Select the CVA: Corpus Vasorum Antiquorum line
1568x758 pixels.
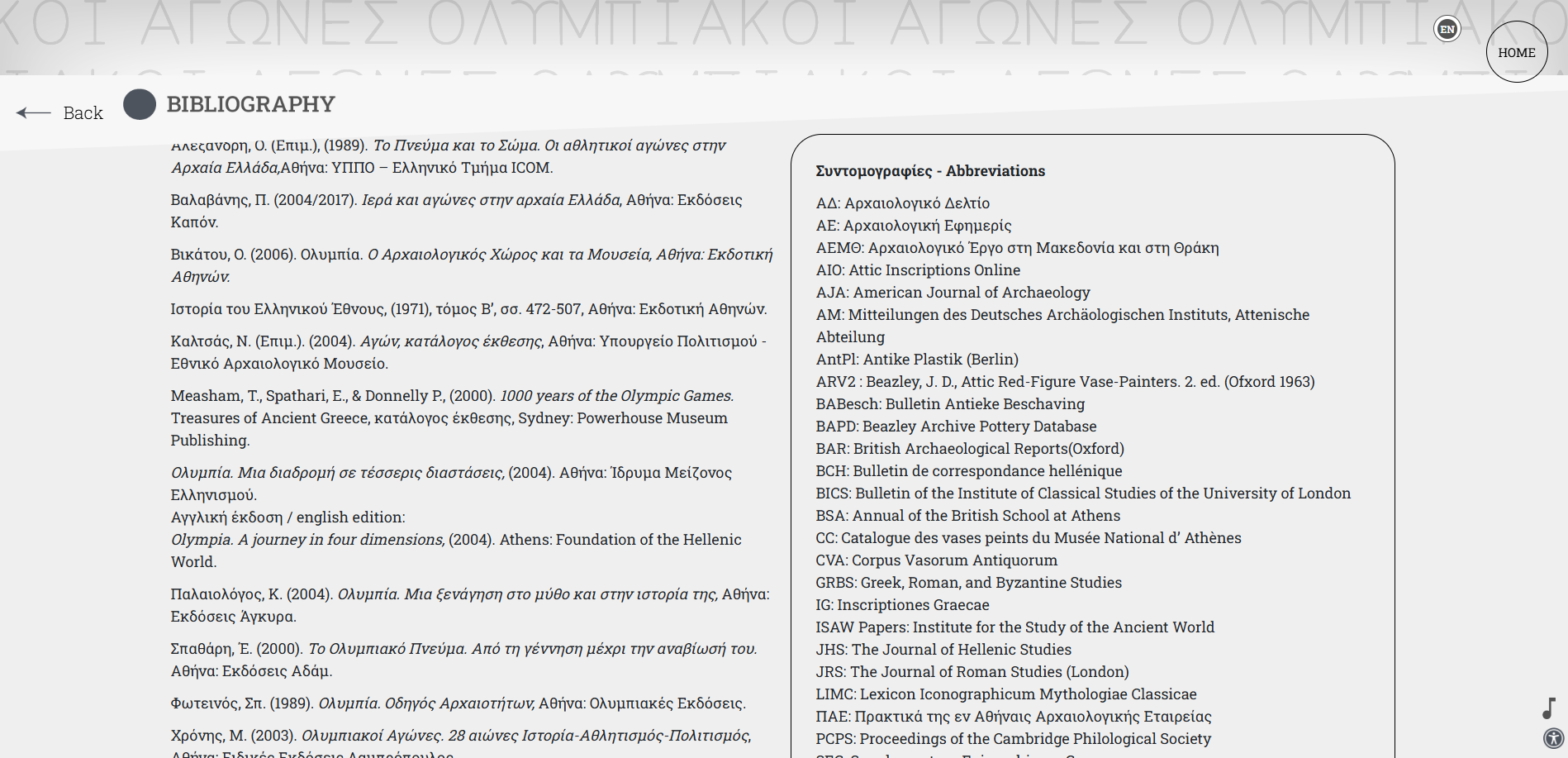(936, 560)
